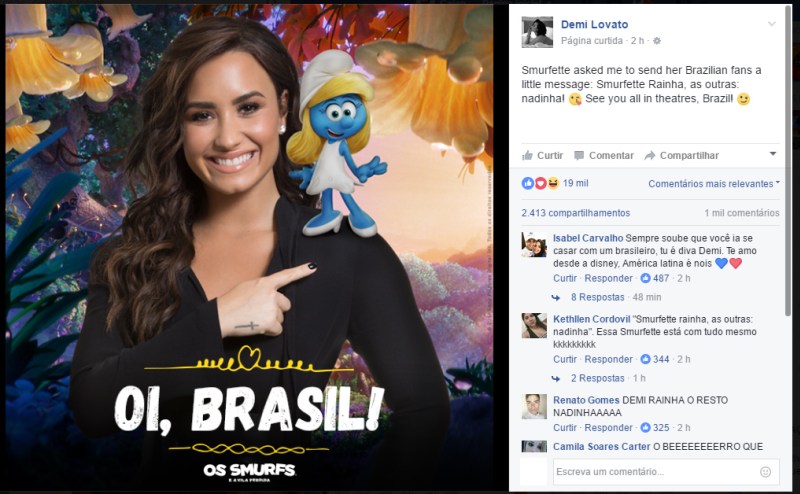Image resolution: width=800 pixels, height=494 pixels.
Task: Click the globe privacy icon beside 2 h
Action: [x=657, y=41]
